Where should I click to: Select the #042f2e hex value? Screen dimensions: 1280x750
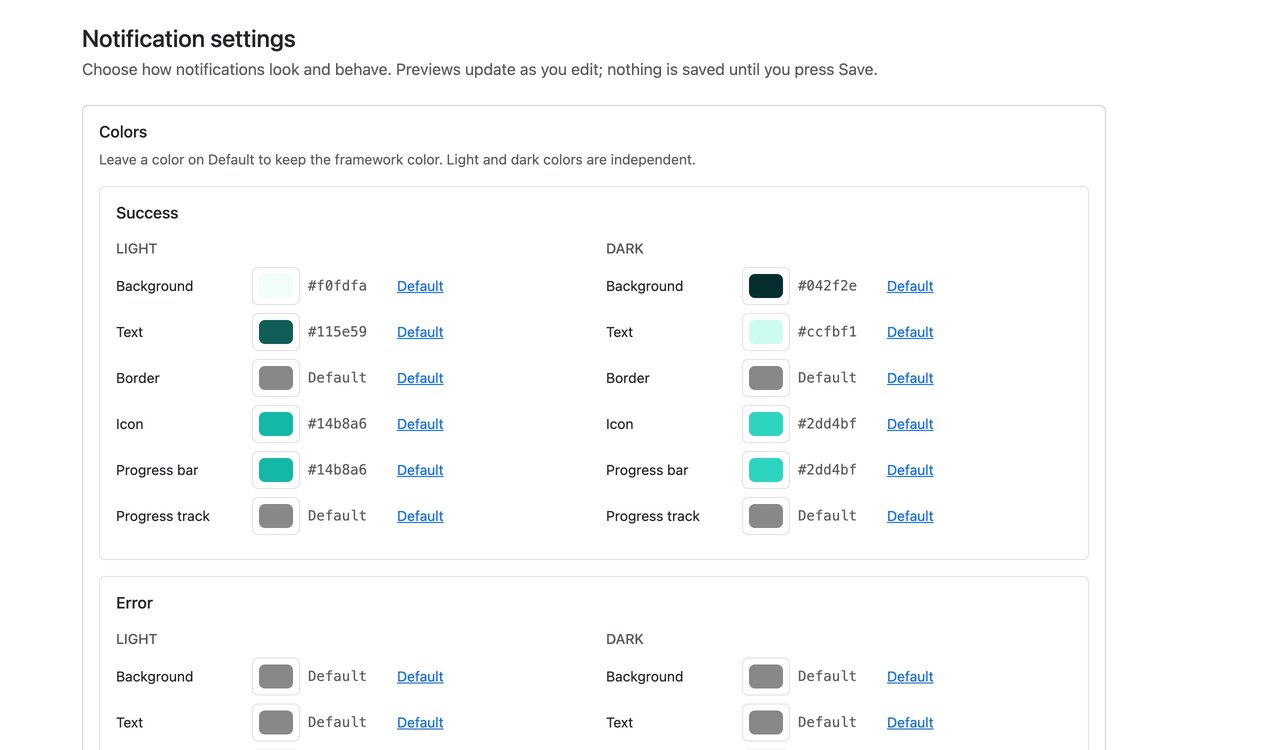(827, 286)
